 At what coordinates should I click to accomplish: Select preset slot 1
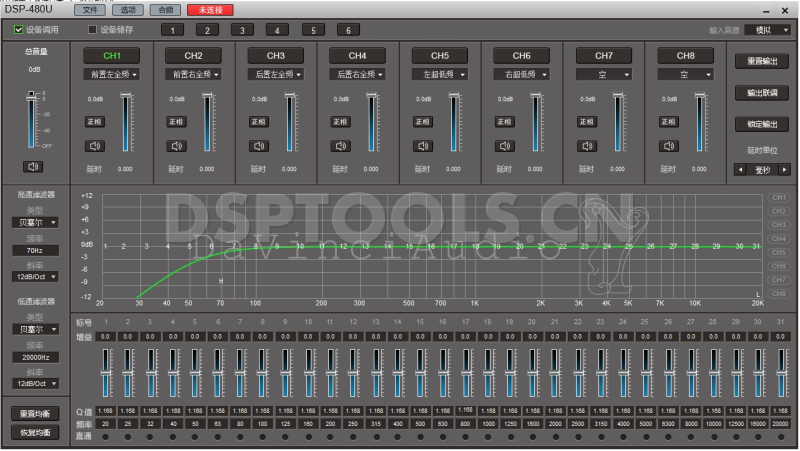tap(172, 30)
